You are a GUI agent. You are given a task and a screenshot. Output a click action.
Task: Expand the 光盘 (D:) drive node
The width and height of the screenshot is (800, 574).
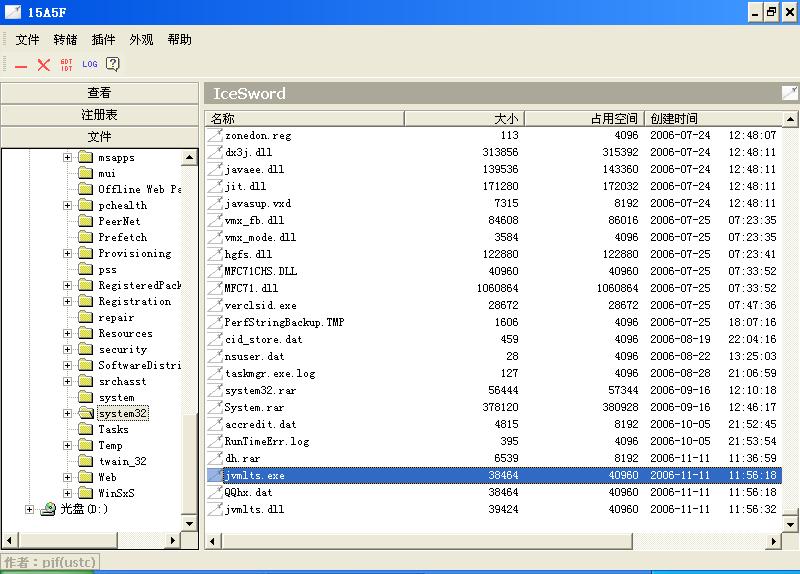[29, 509]
